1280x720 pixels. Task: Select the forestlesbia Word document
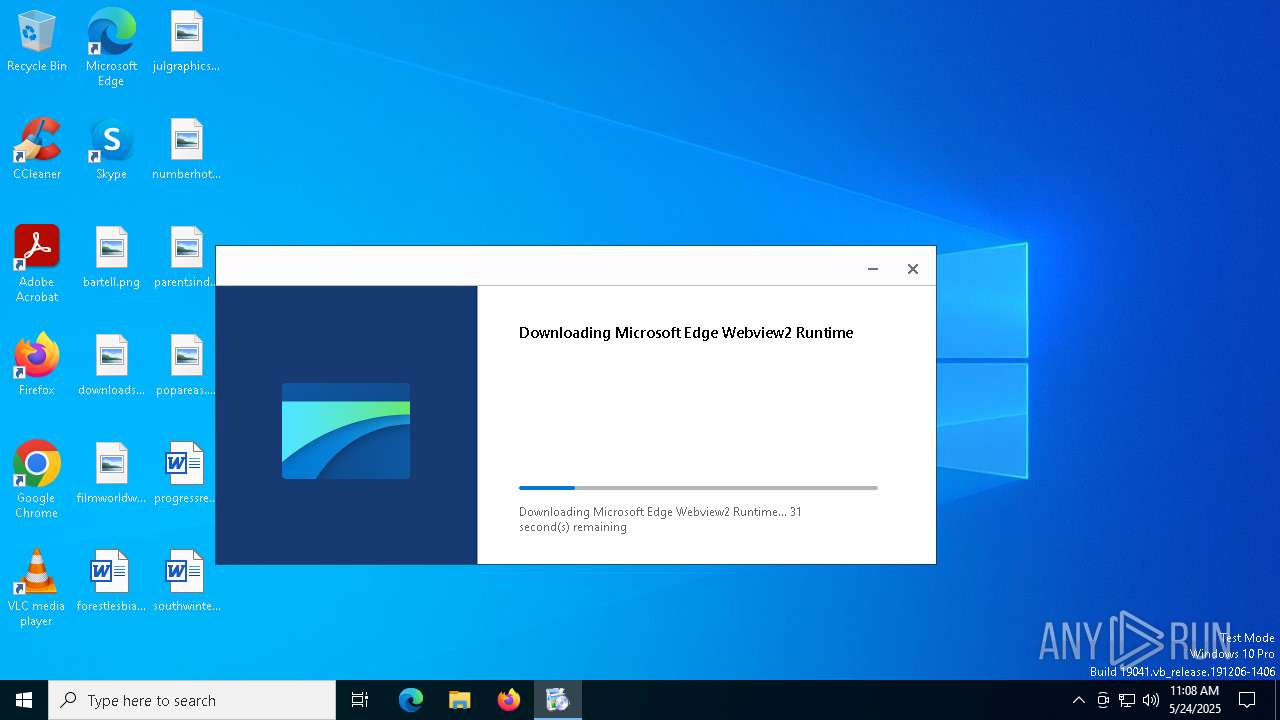(x=111, y=581)
